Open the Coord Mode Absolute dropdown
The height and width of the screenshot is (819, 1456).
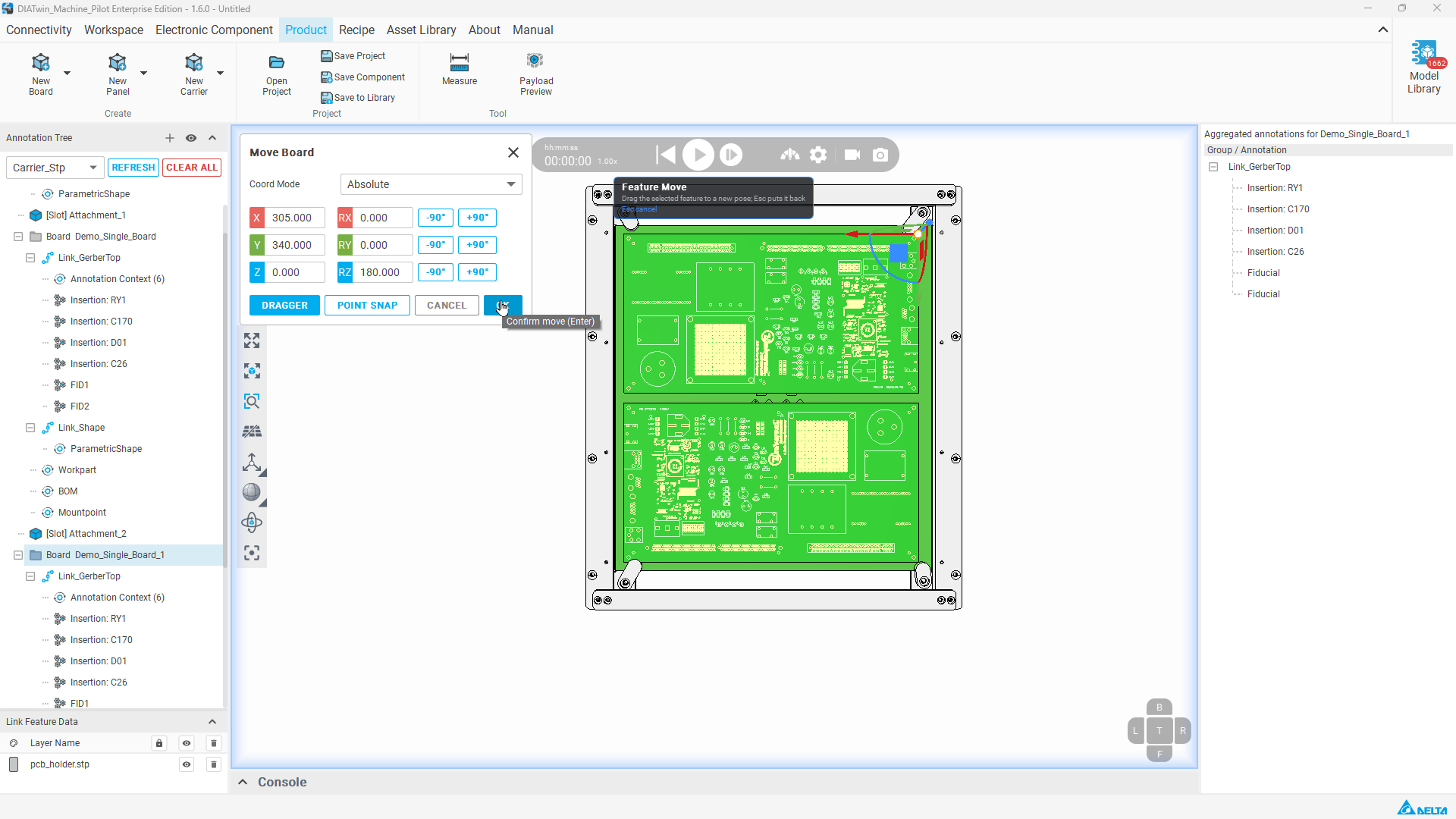pyautogui.click(x=431, y=184)
